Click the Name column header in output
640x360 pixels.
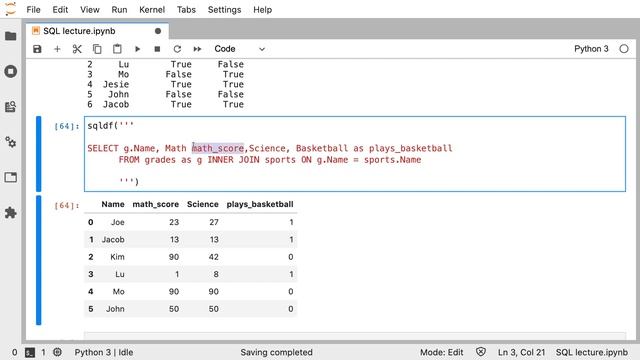click(113, 204)
